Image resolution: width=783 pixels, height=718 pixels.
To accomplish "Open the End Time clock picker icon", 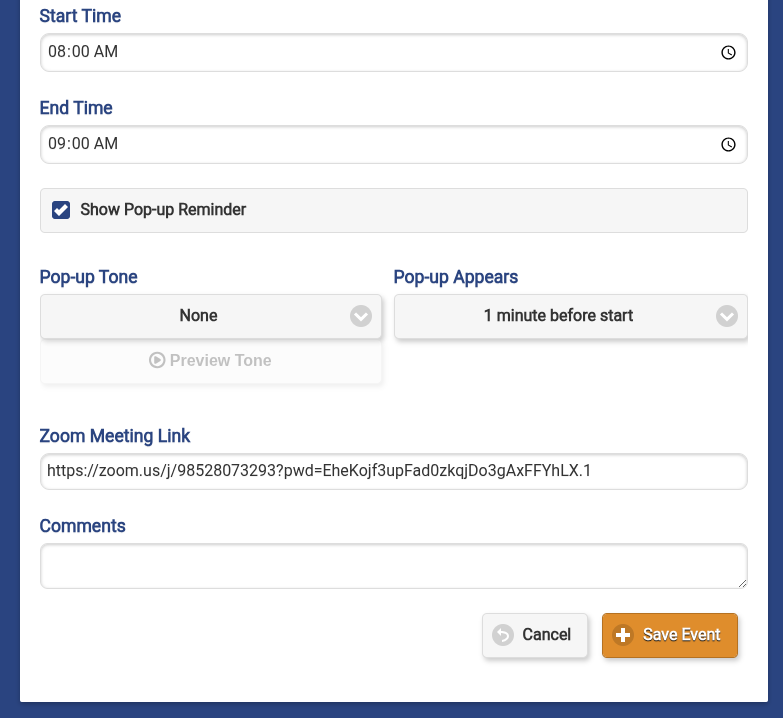I will [728, 144].
